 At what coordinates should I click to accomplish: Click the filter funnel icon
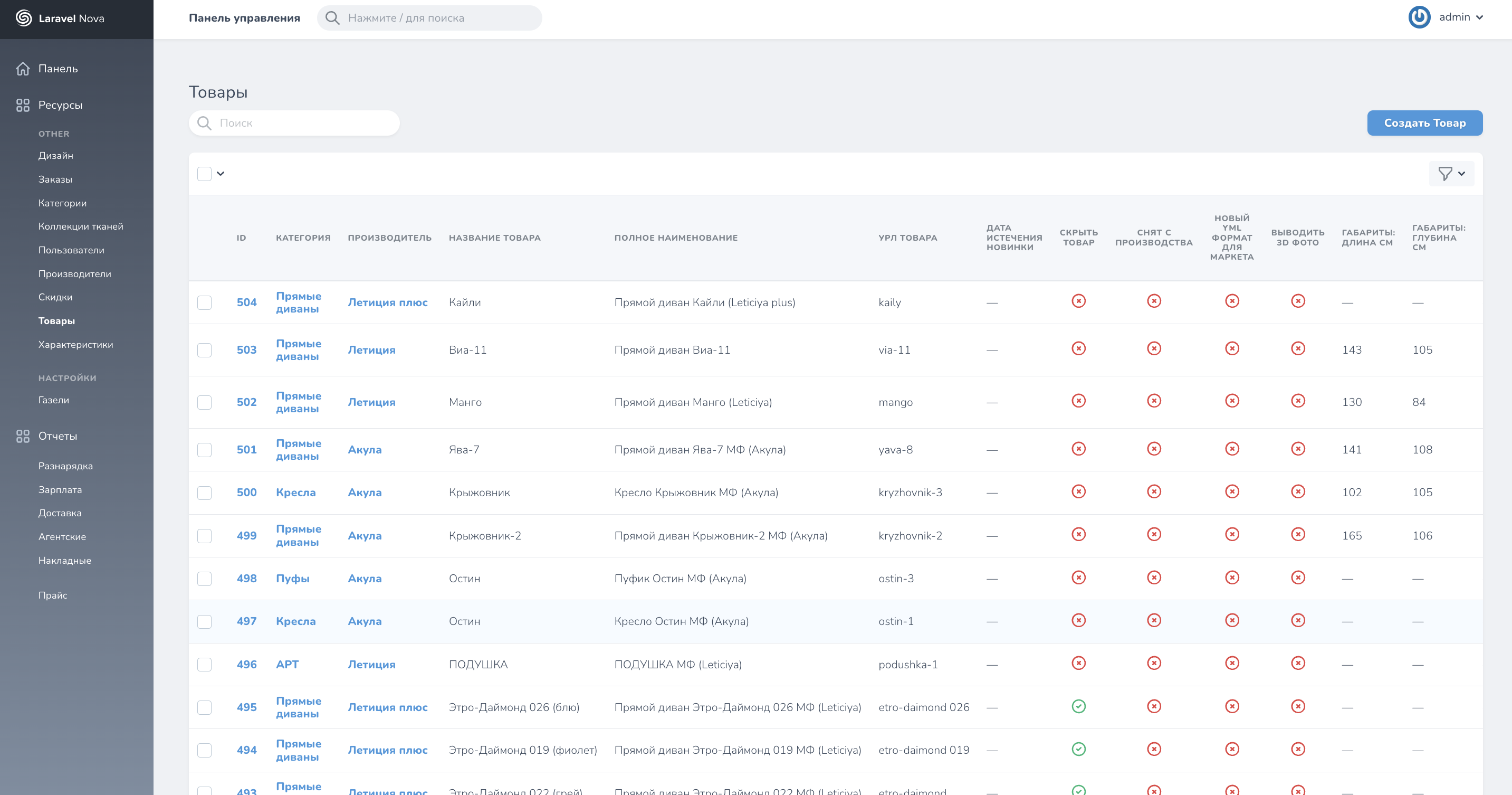point(1445,174)
